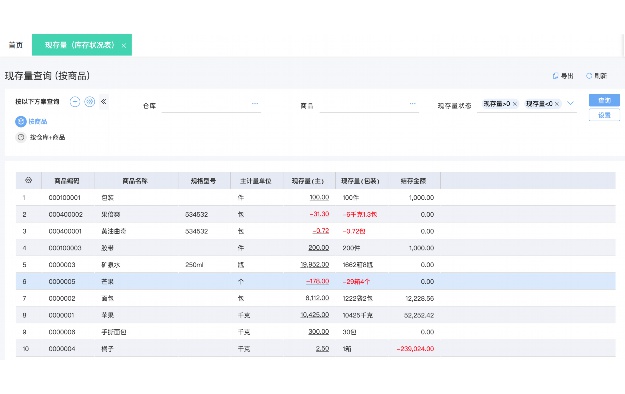Expand the 现存量状态 dropdown arrow
The image size is (625, 394).
[570, 103]
